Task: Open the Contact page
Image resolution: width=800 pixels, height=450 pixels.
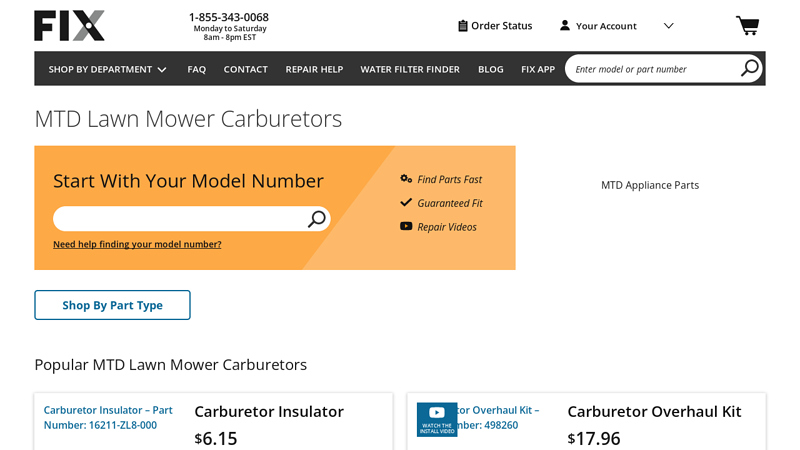Action: [245, 69]
